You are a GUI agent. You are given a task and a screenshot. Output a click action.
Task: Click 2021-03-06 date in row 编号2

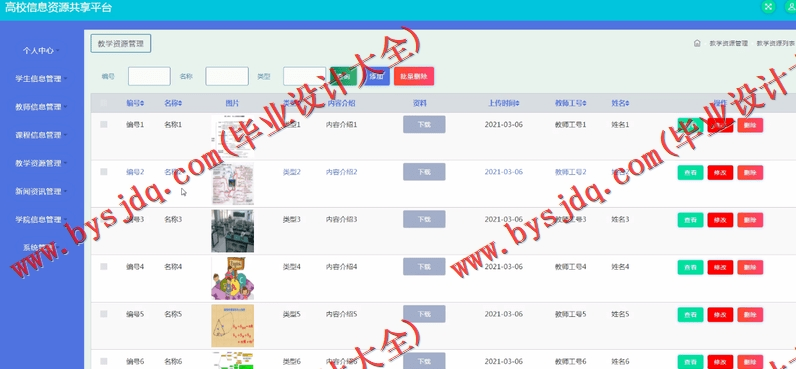coord(504,172)
